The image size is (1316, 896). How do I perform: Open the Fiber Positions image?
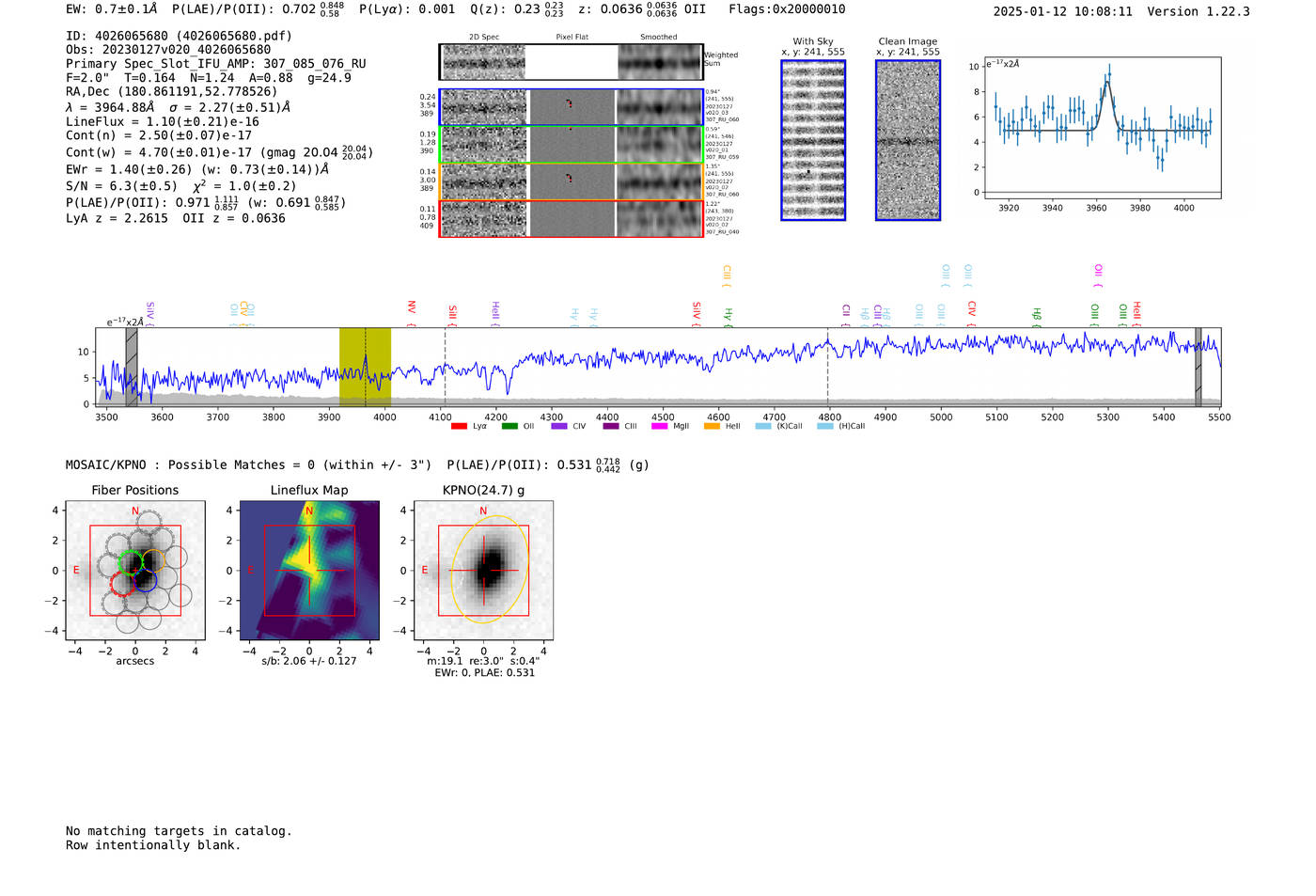click(135, 571)
